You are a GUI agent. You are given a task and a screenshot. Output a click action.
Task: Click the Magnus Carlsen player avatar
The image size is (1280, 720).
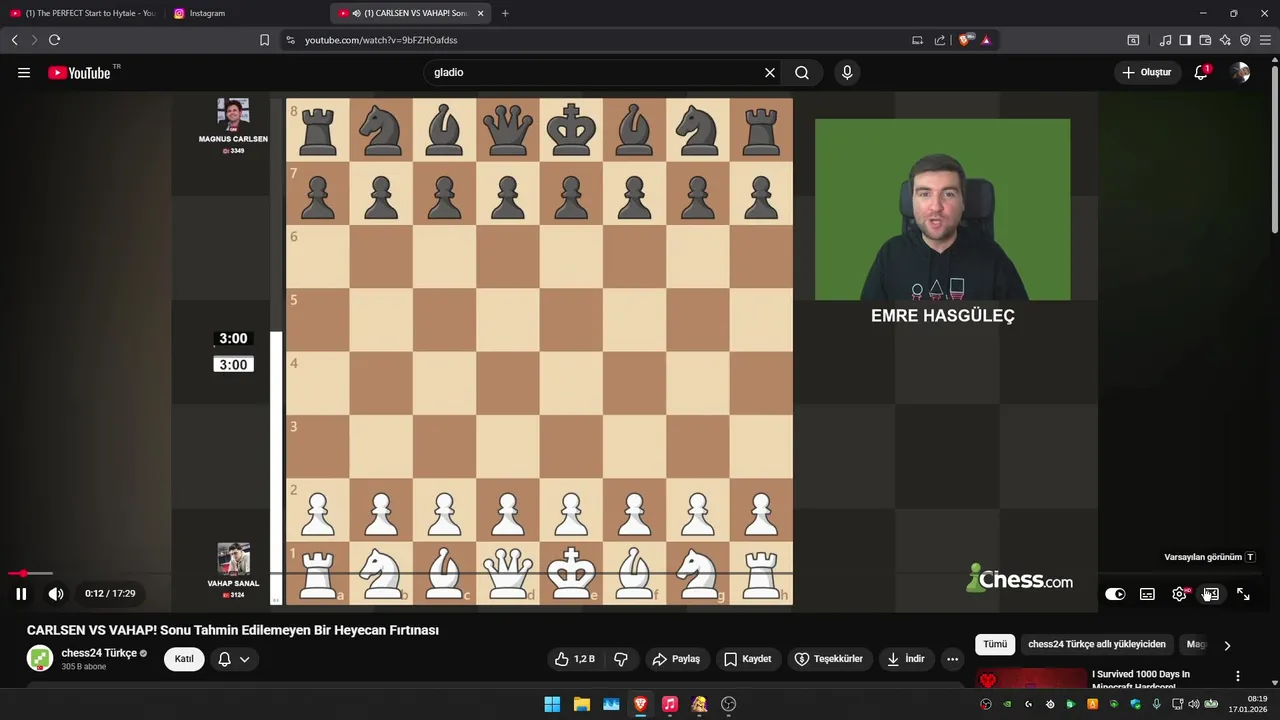click(233, 114)
